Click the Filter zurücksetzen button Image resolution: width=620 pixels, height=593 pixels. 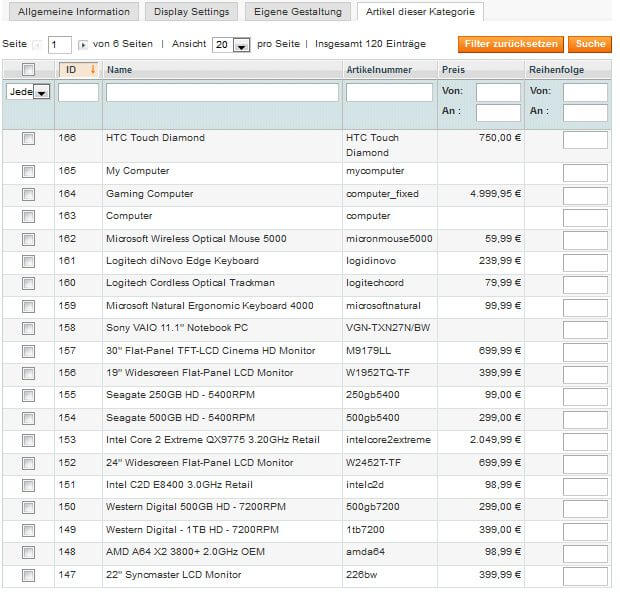tap(511, 44)
